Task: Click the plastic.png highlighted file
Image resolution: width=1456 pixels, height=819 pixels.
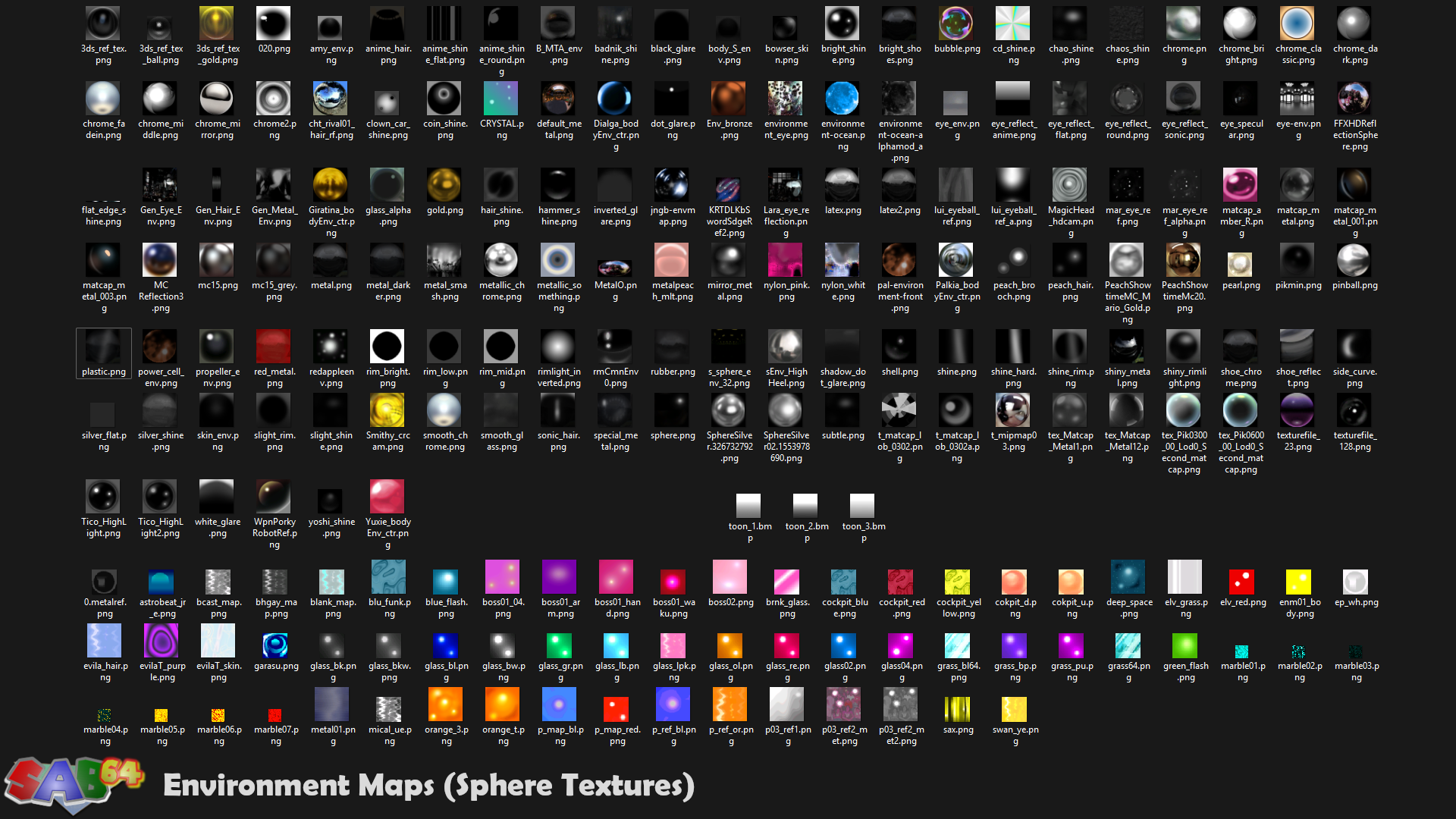Action: click(103, 347)
